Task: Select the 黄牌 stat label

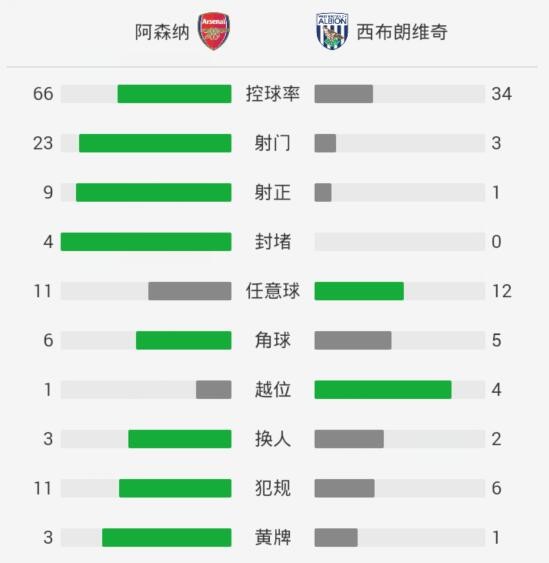Action: 273,538
